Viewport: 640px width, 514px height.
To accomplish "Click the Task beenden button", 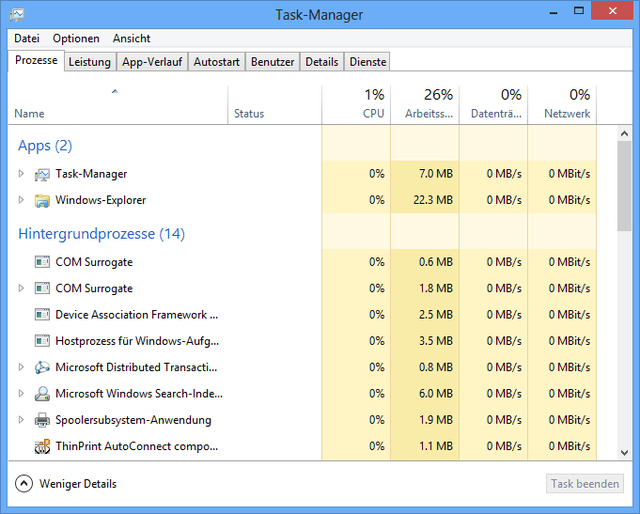I will 585,484.
